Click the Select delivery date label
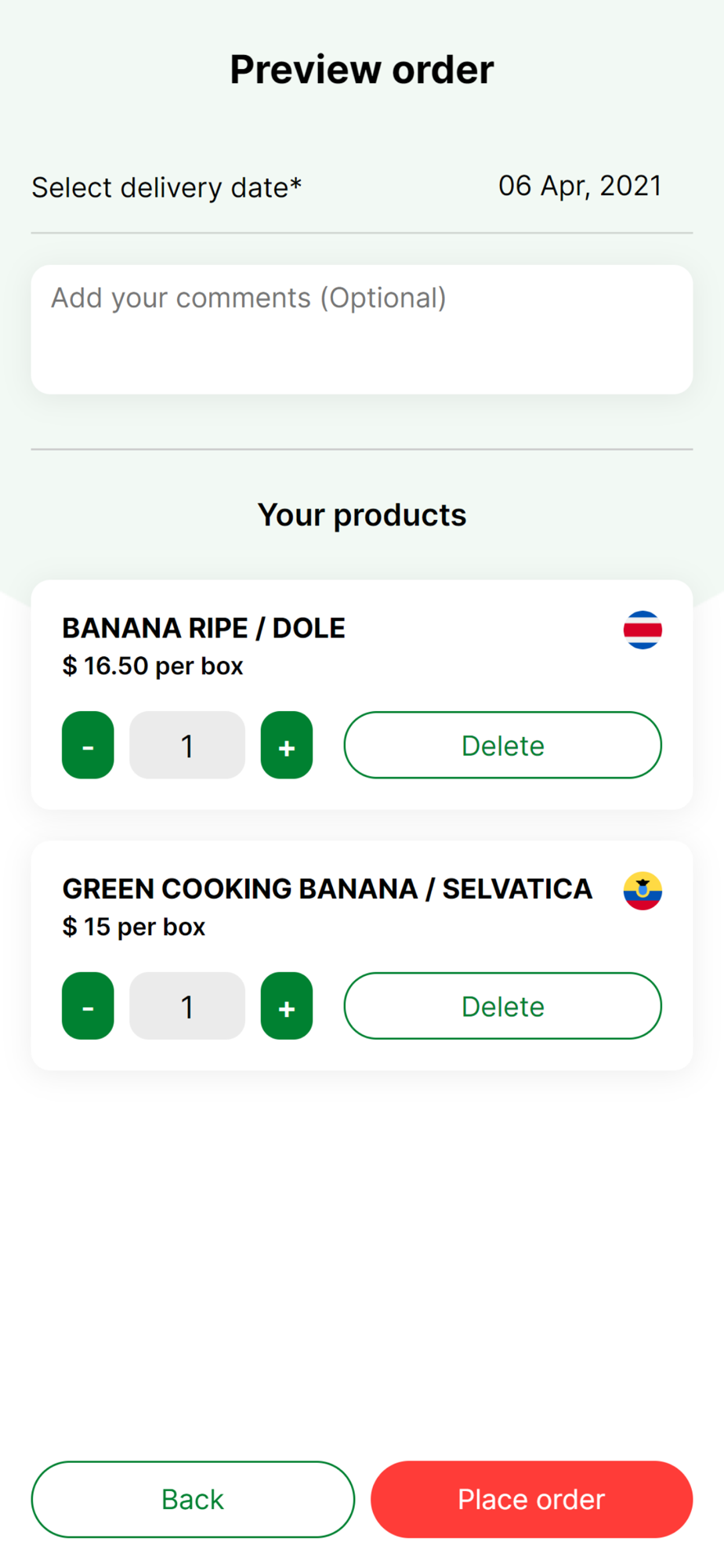The image size is (724, 1568). click(x=166, y=188)
